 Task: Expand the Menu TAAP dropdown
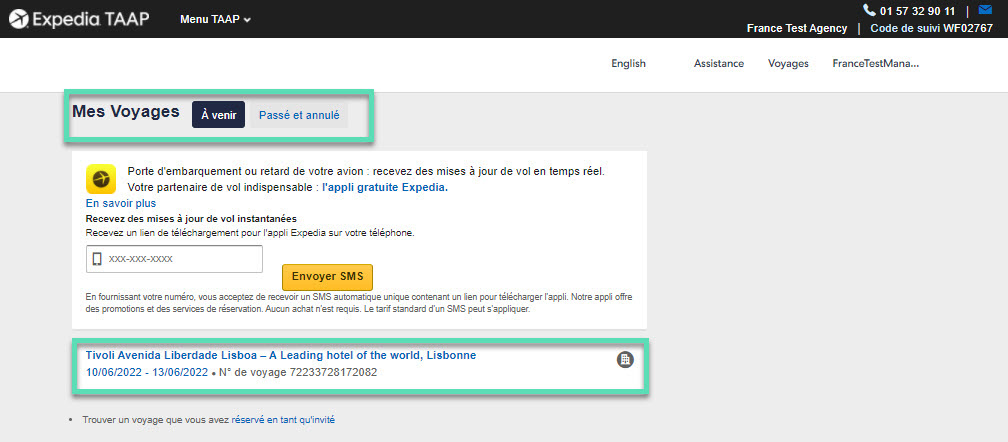coord(215,19)
